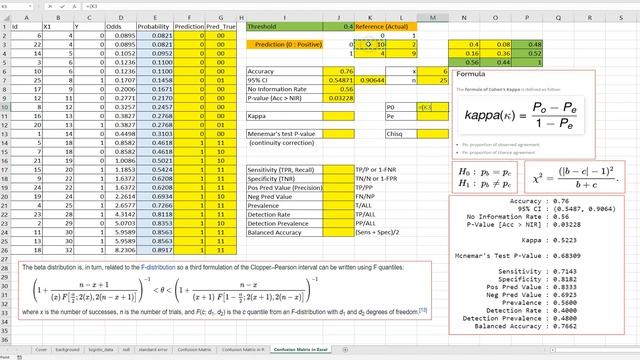The image size is (640, 360).
Task: Select the yellow proportion cell 0.36
Action: click(496, 53)
